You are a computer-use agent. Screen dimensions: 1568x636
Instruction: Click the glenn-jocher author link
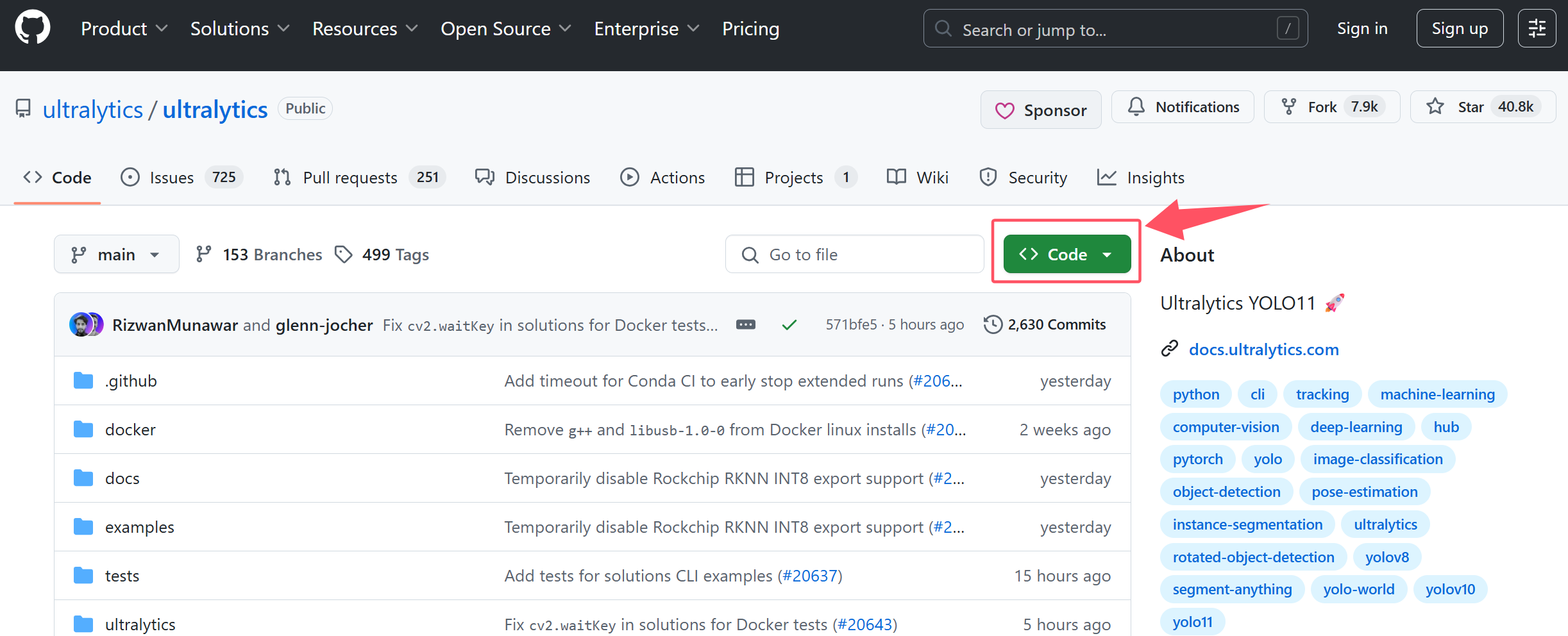click(x=324, y=325)
